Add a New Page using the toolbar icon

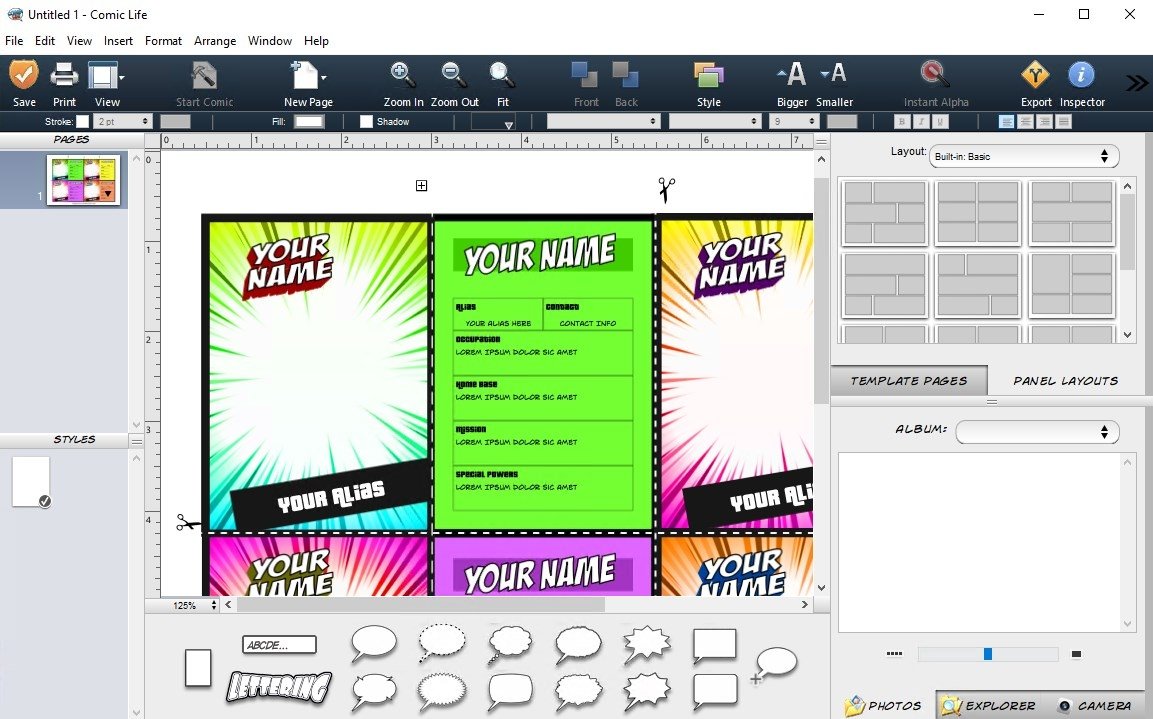click(x=304, y=75)
